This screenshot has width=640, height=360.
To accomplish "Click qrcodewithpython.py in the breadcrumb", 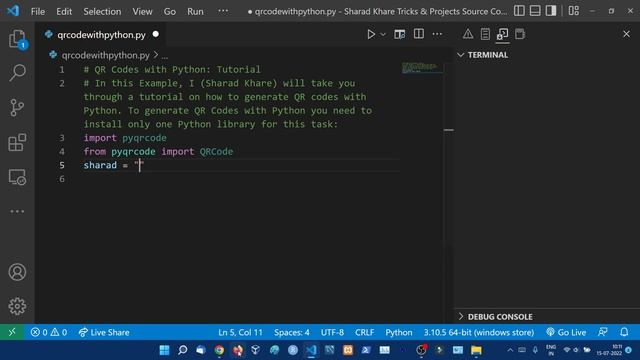I will (105, 55).
